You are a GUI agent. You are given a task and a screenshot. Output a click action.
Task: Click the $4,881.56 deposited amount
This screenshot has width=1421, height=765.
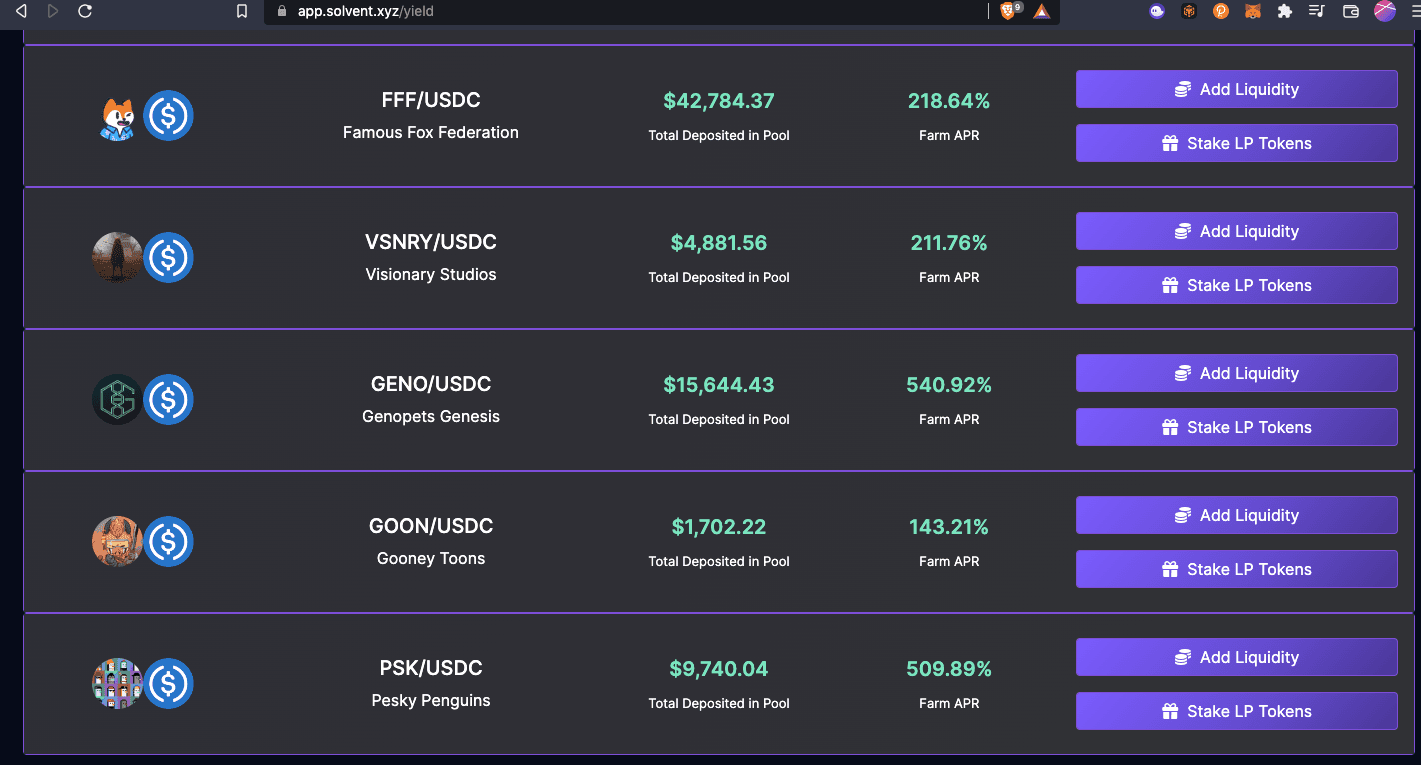click(x=719, y=243)
